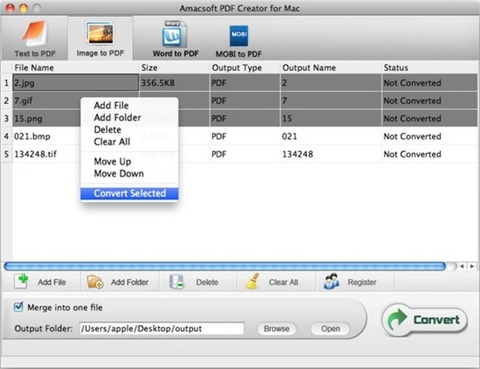
Task: Click the Open output folder button
Action: click(x=330, y=329)
